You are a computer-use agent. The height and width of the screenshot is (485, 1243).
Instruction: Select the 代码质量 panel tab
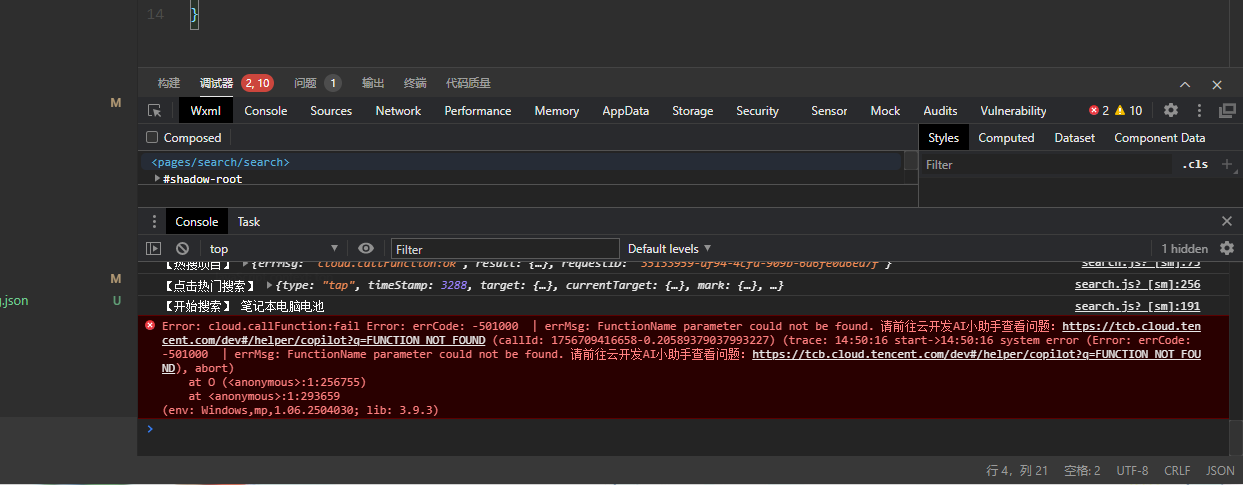[x=468, y=83]
